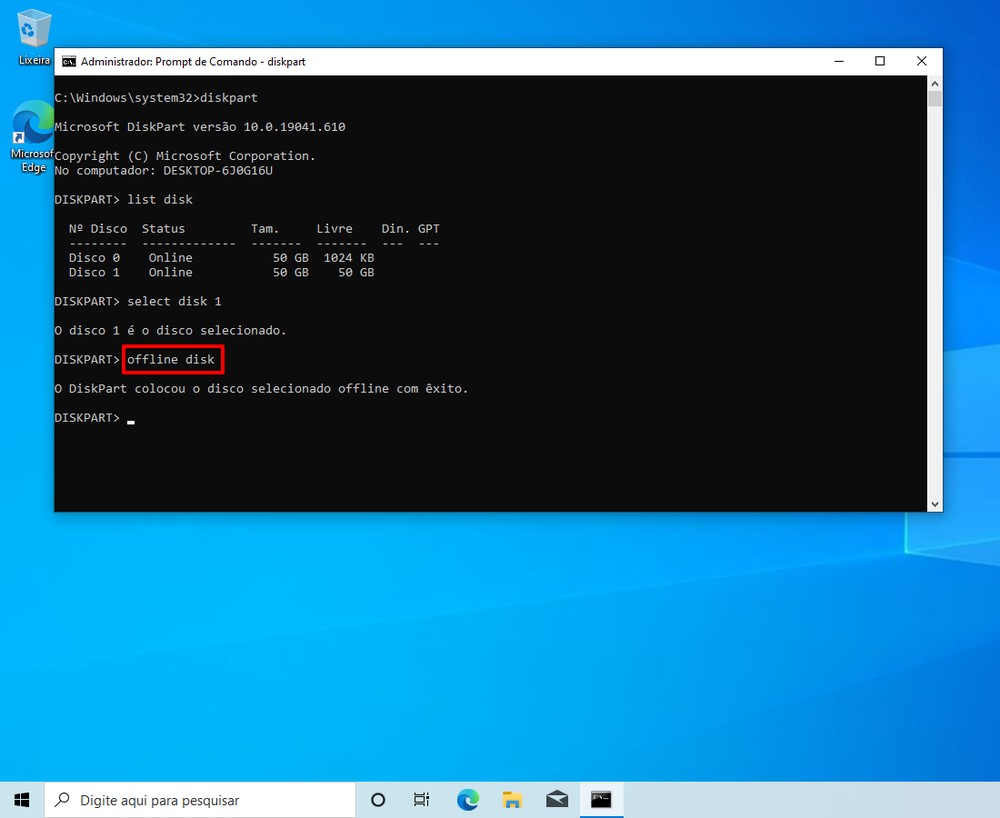Focus the running Command Prompt taskbar icon
This screenshot has height=818, width=1000.
tap(601, 799)
